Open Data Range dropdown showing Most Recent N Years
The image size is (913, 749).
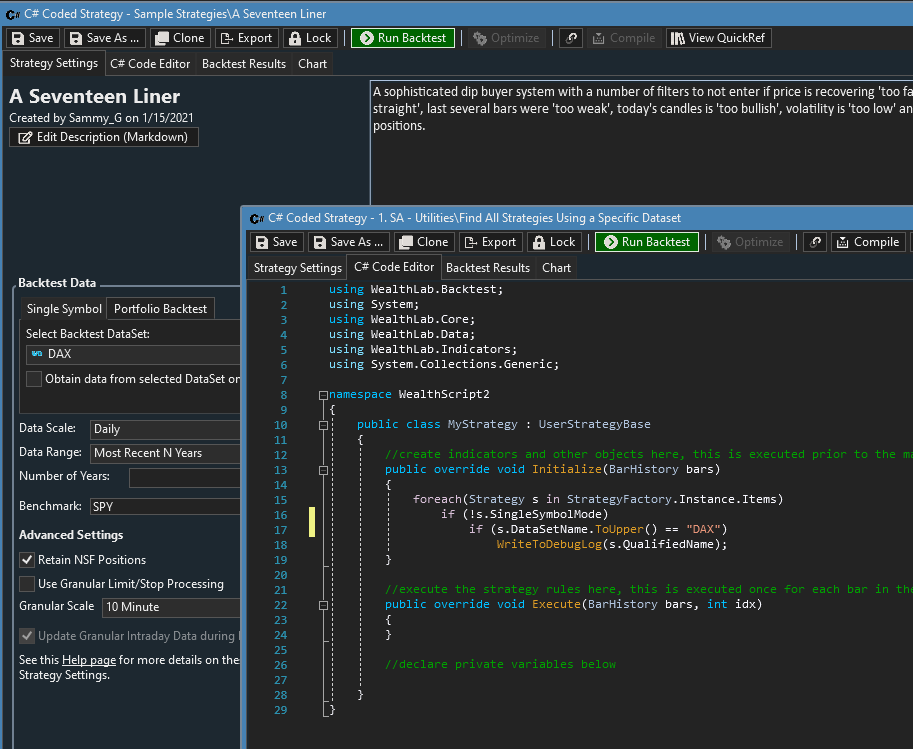(165, 453)
